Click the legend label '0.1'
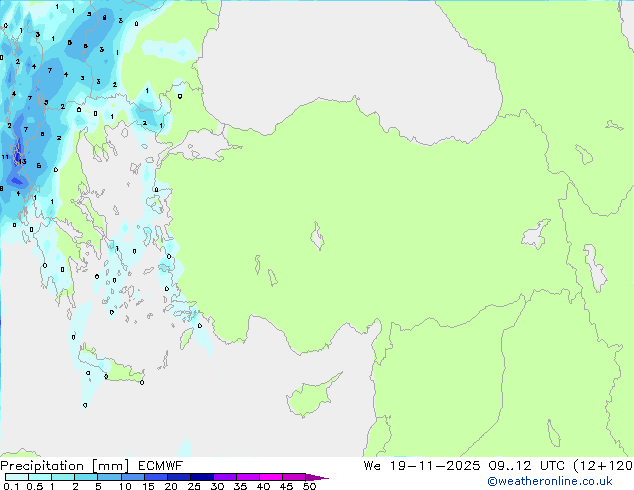The image size is (634, 490). [x=11, y=486]
